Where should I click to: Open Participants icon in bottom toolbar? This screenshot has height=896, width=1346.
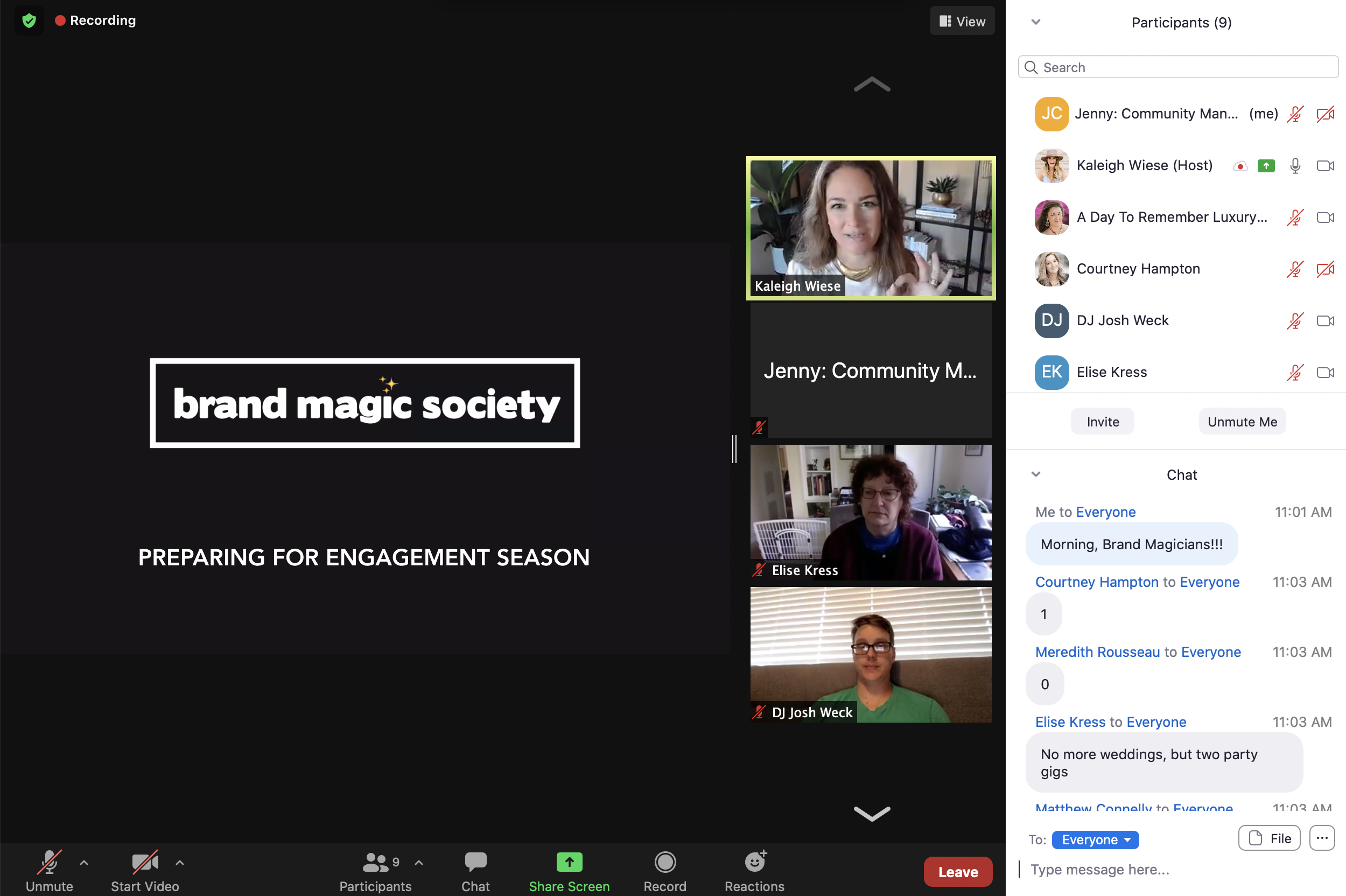pyautogui.click(x=375, y=862)
